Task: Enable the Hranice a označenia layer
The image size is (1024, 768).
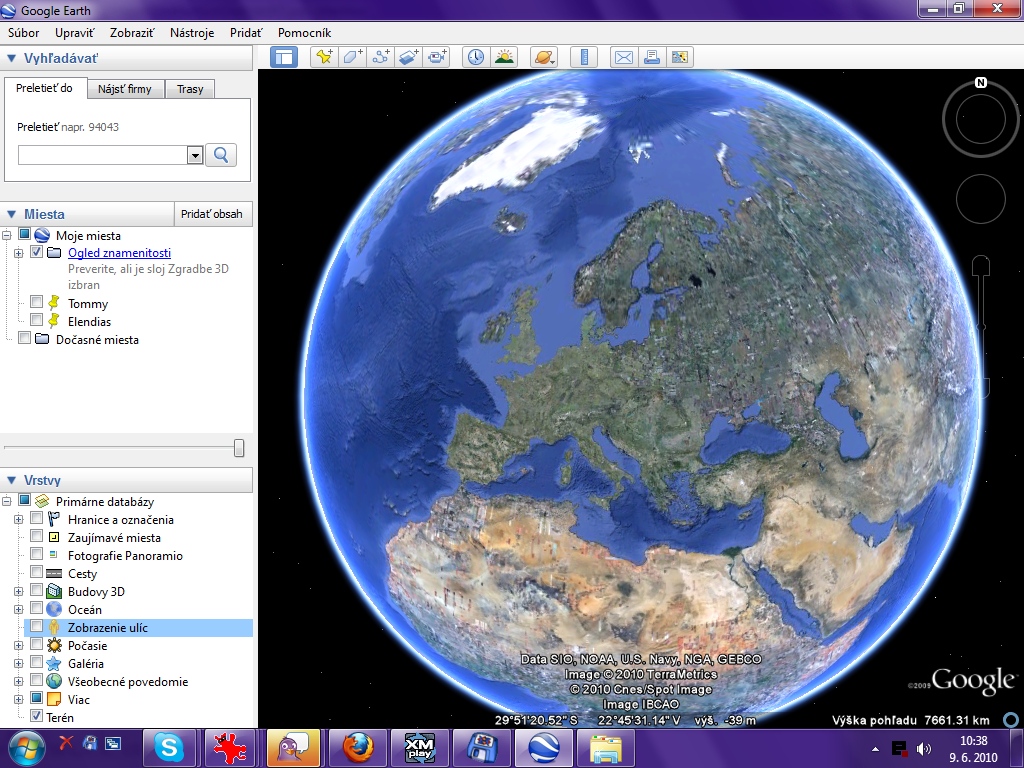Action: (x=37, y=519)
